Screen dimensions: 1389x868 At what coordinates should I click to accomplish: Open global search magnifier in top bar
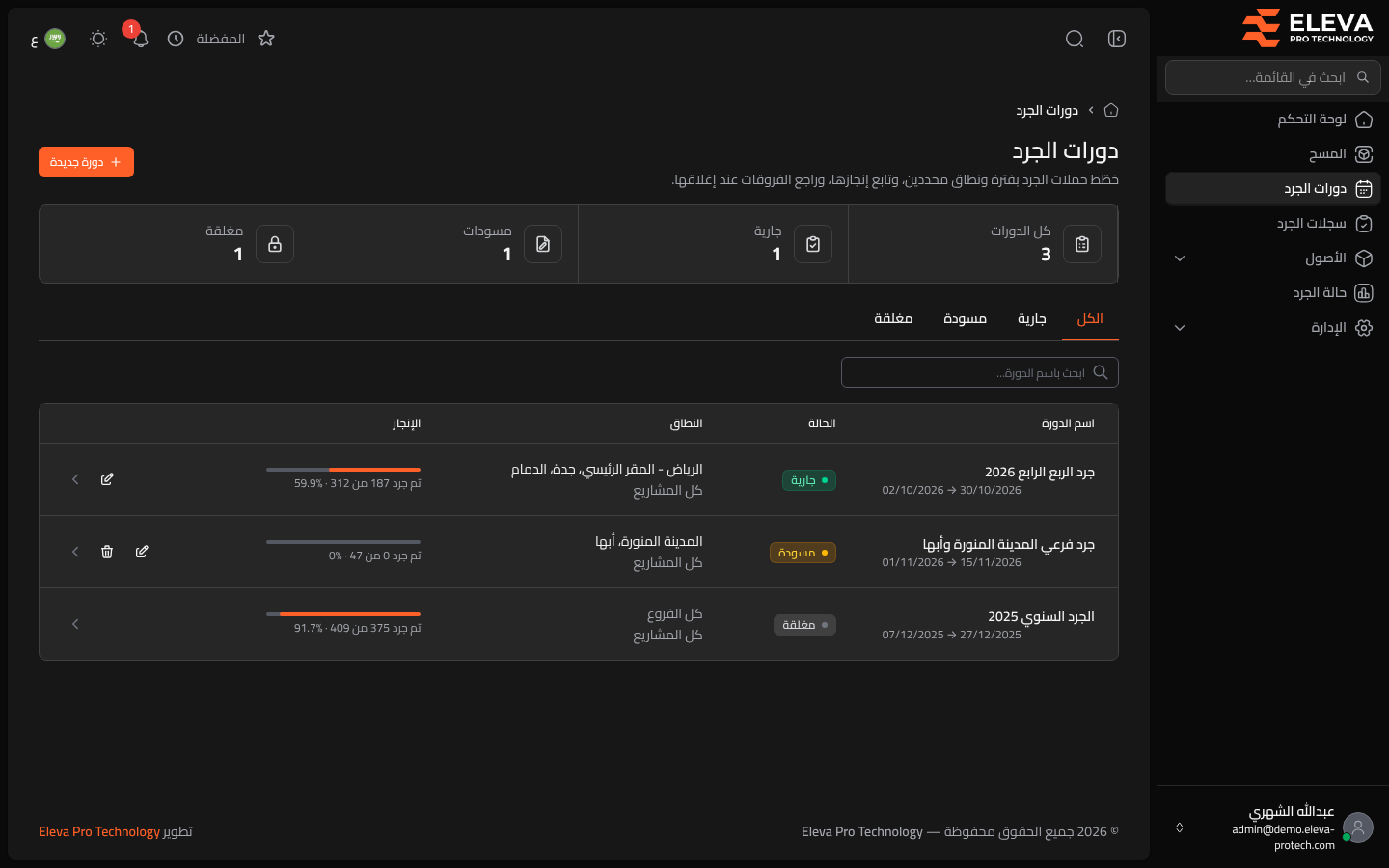click(1075, 39)
